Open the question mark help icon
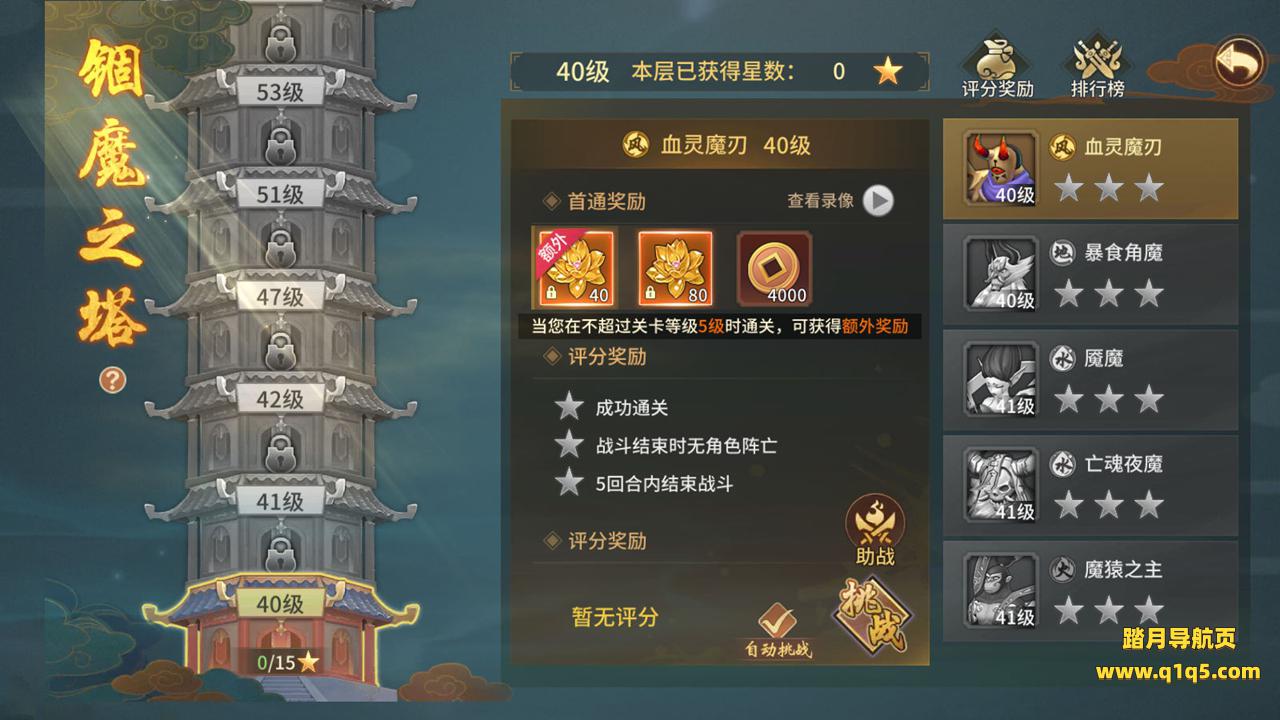The height and width of the screenshot is (720, 1280). [x=112, y=379]
